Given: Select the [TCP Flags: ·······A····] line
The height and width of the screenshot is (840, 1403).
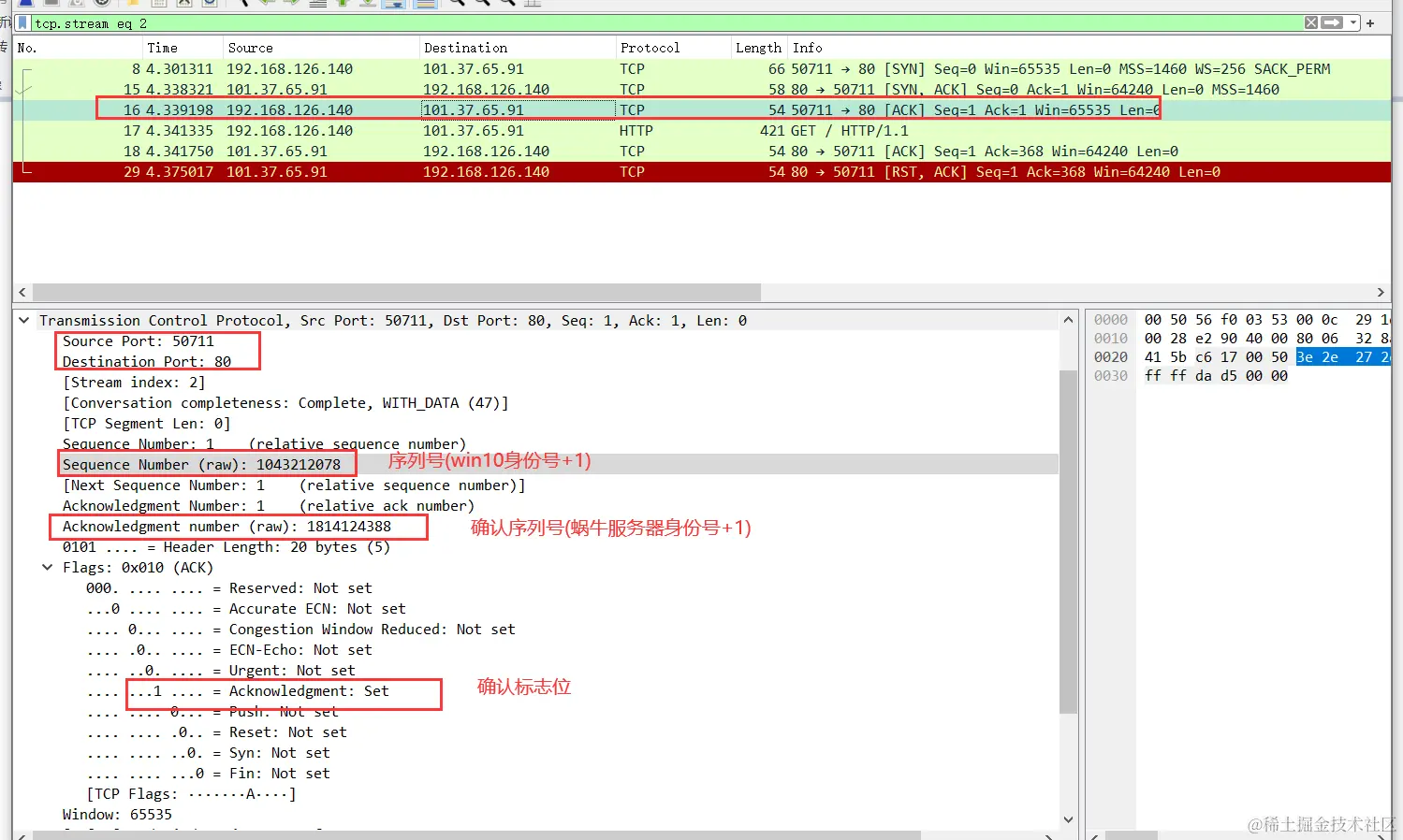Looking at the screenshot, I should [x=191, y=794].
